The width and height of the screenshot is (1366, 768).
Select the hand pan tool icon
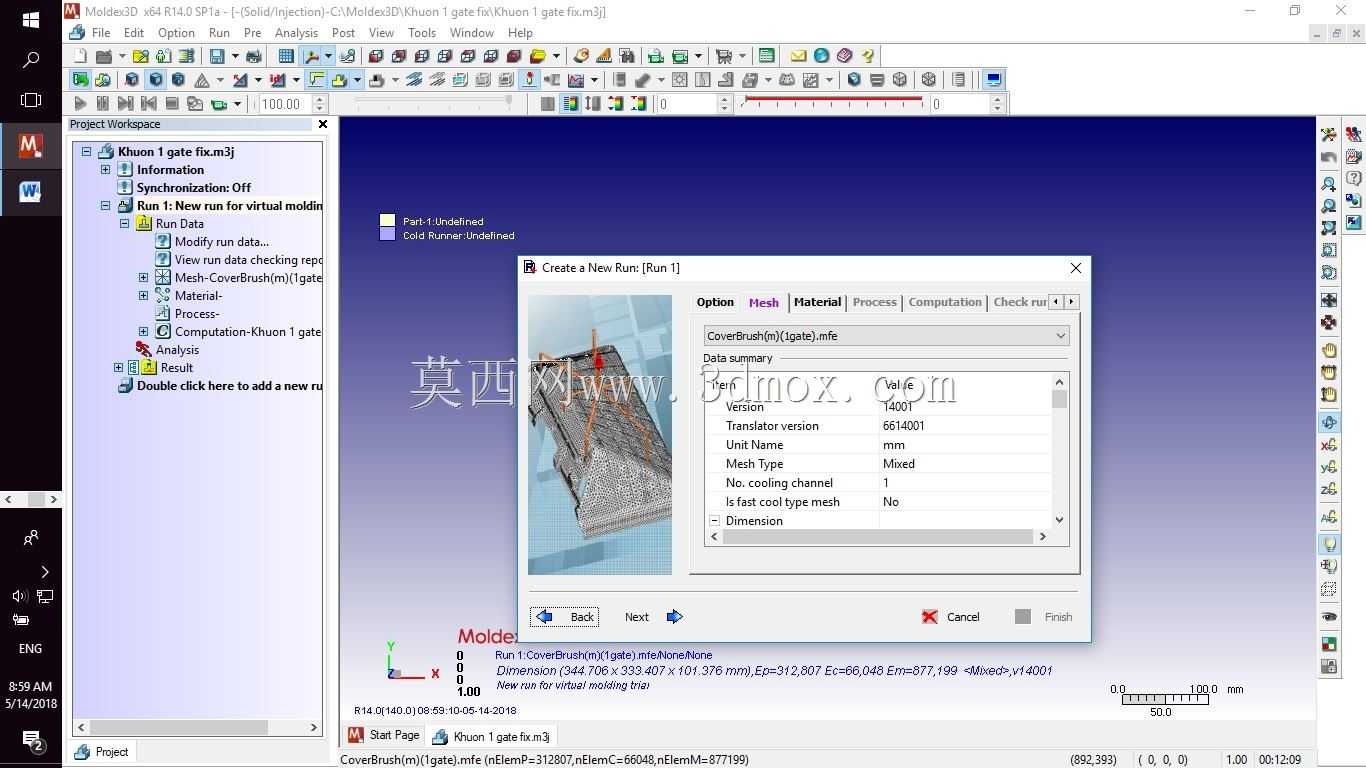tap(1329, 350)
